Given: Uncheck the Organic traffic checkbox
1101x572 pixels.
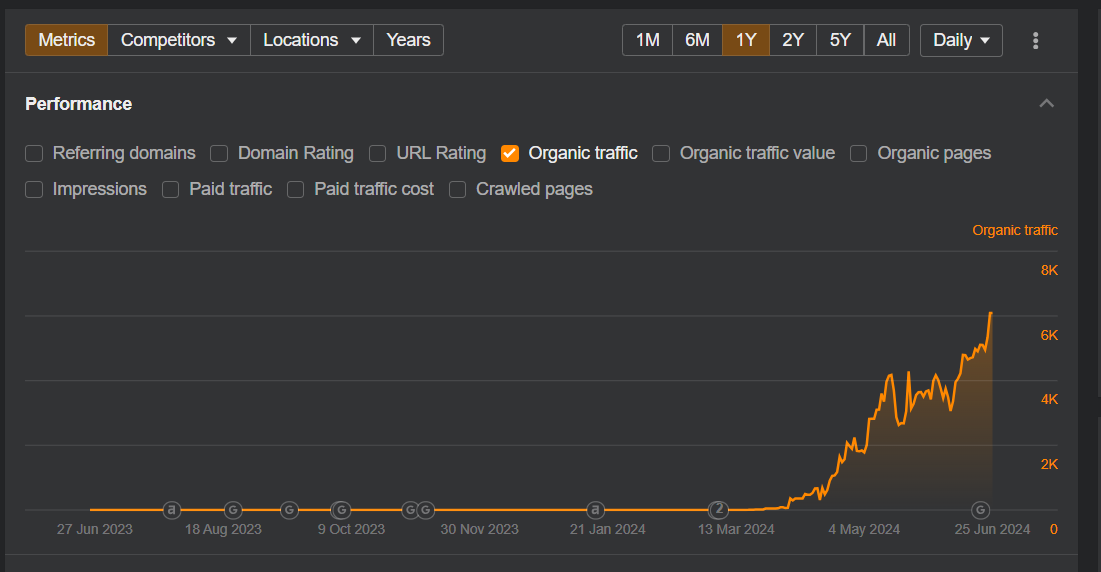Looking at the screenshot, I should pos(510,153).
